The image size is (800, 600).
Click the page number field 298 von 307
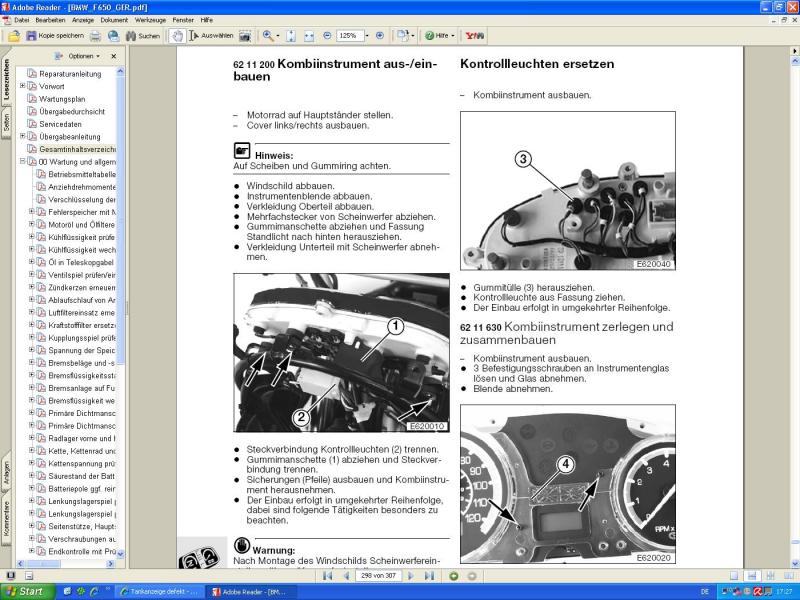pos(379,576)
